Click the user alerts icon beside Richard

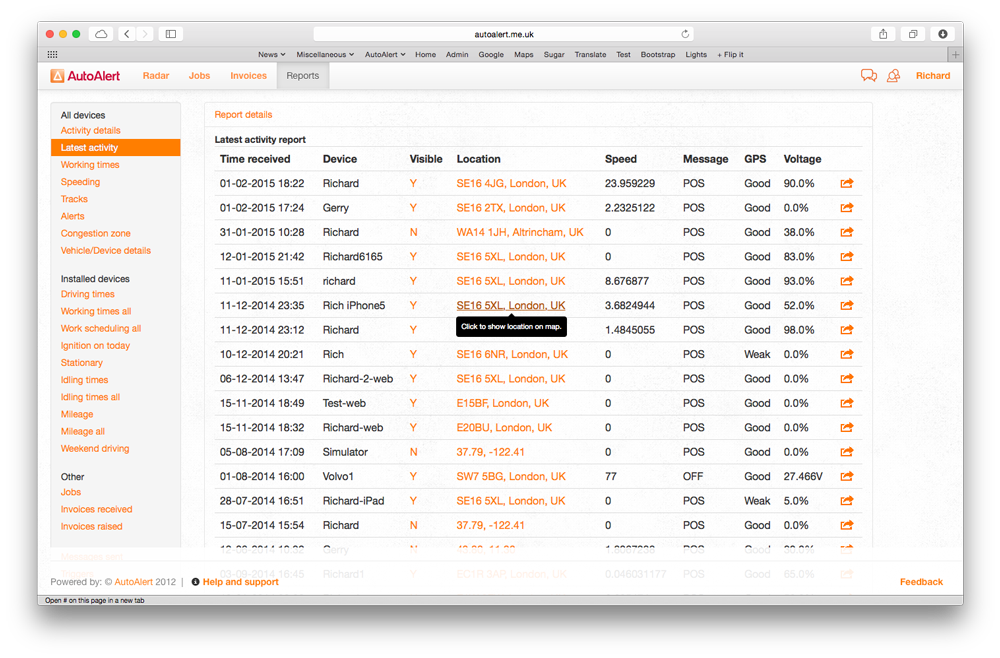[x=893, y=76]
